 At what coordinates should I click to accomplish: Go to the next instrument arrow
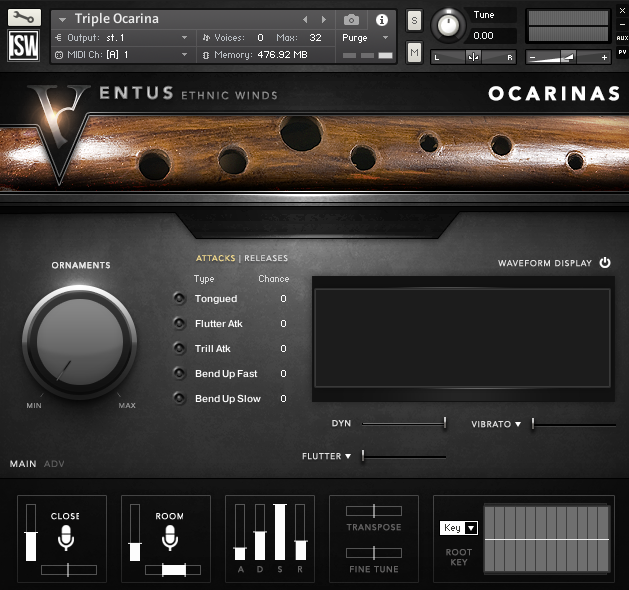point(324,19)
